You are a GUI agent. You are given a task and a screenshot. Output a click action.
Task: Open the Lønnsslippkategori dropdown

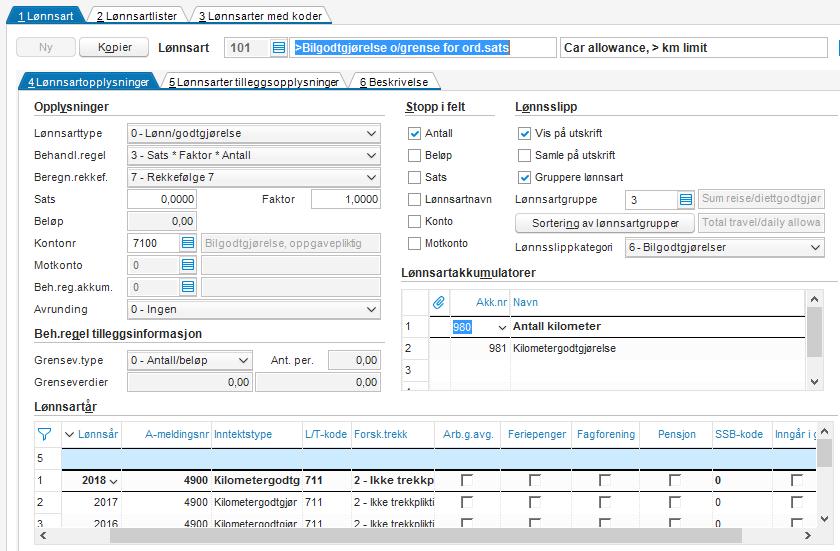point(815,247)
